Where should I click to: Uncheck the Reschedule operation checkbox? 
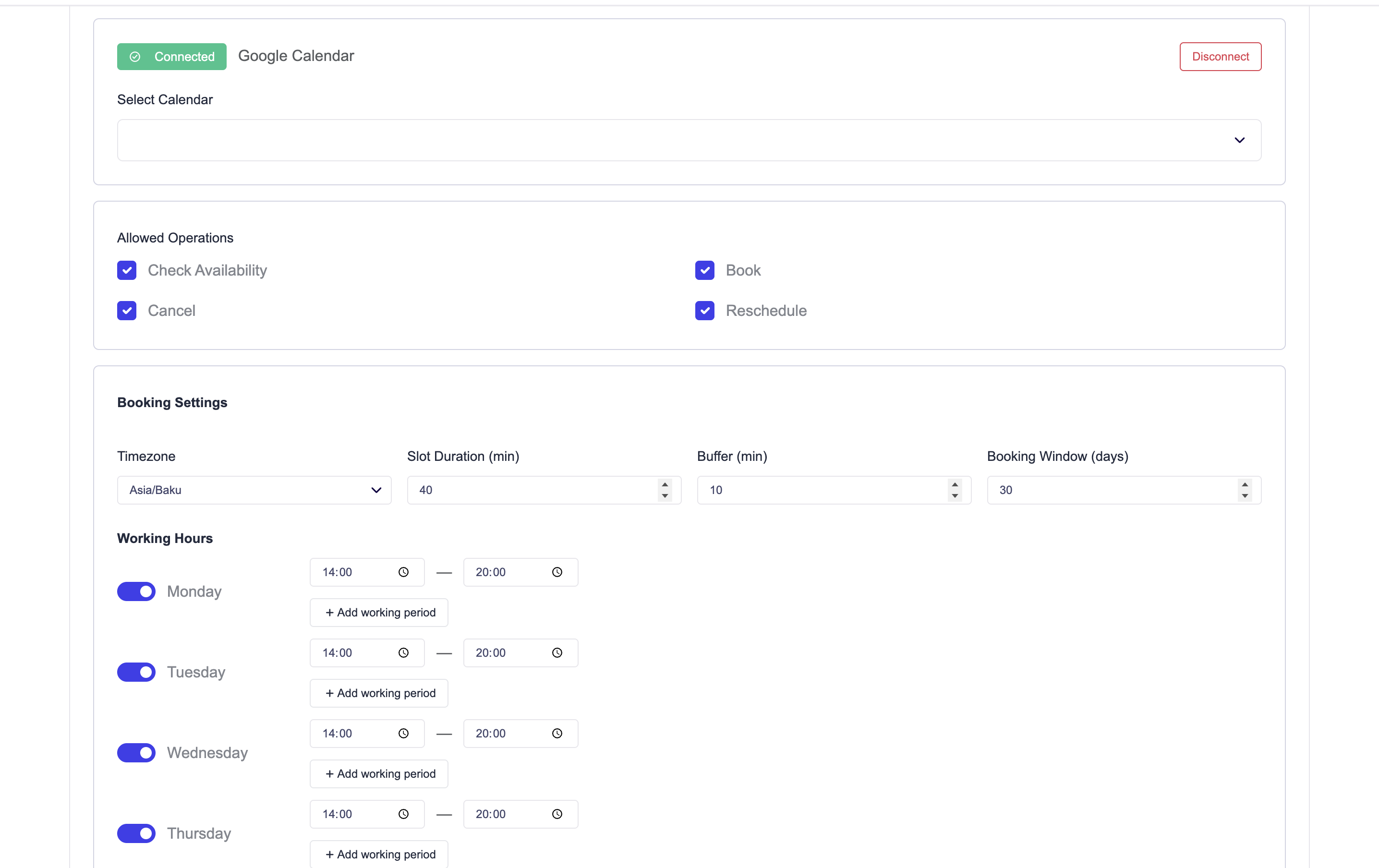[704, 311]
